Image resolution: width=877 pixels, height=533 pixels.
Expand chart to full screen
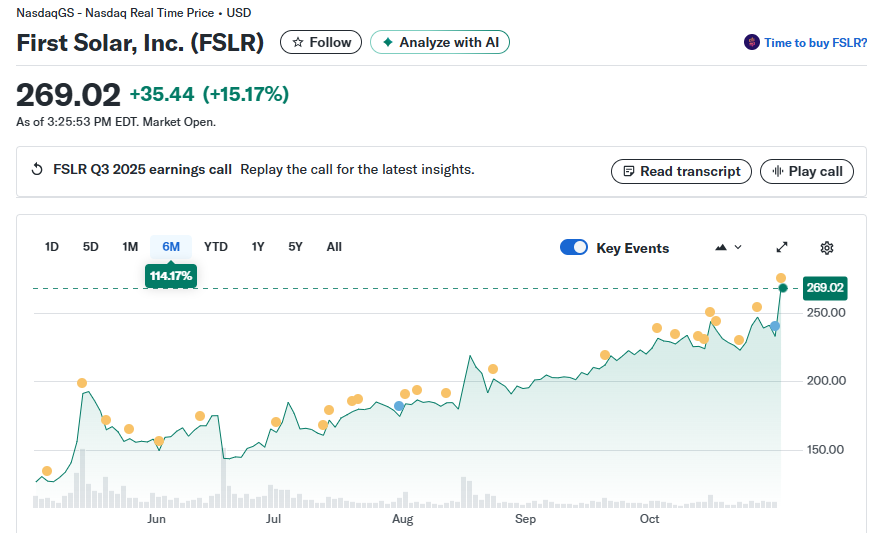pos(782,248)
